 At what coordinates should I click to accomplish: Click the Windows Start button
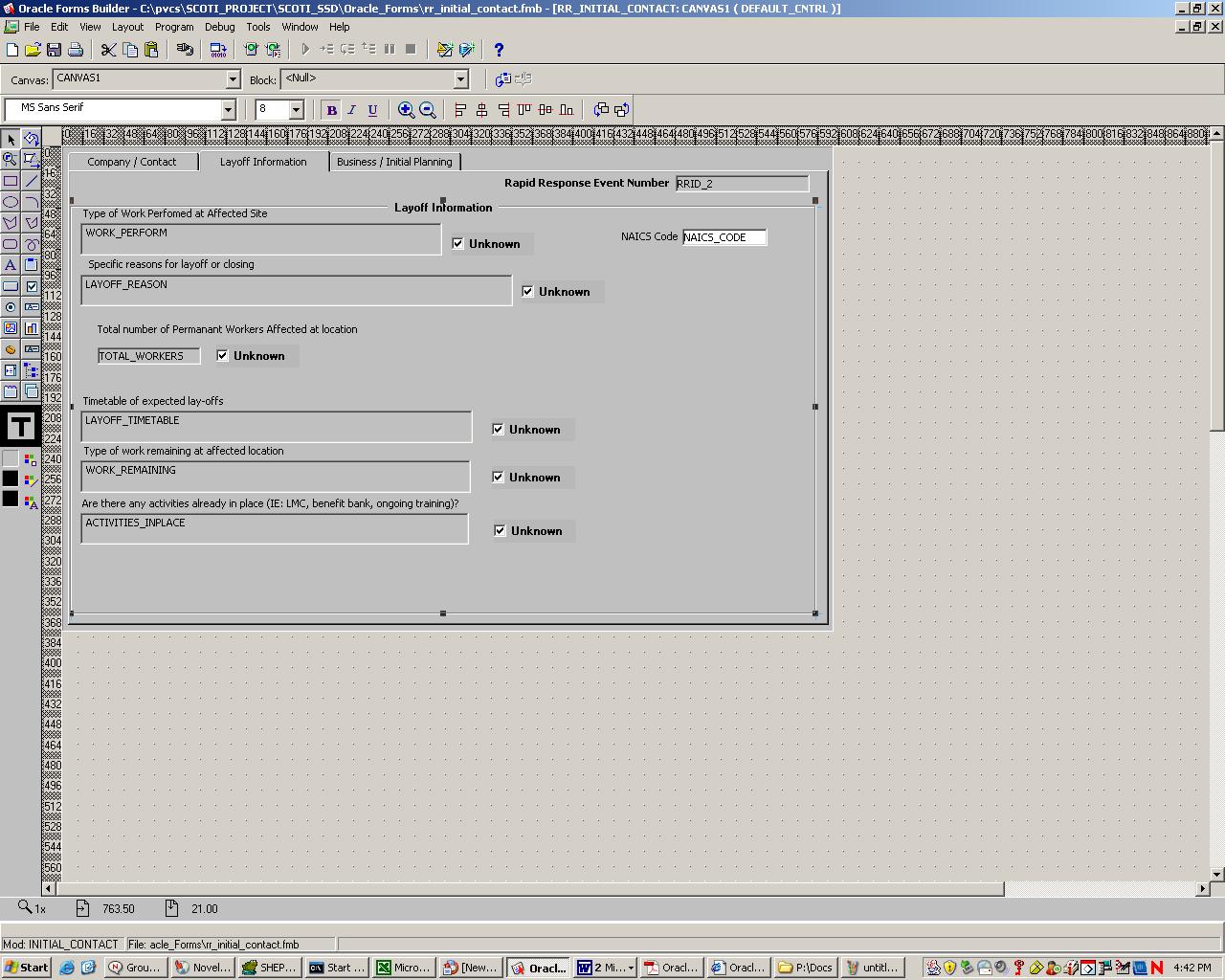[x=26, y=968]
